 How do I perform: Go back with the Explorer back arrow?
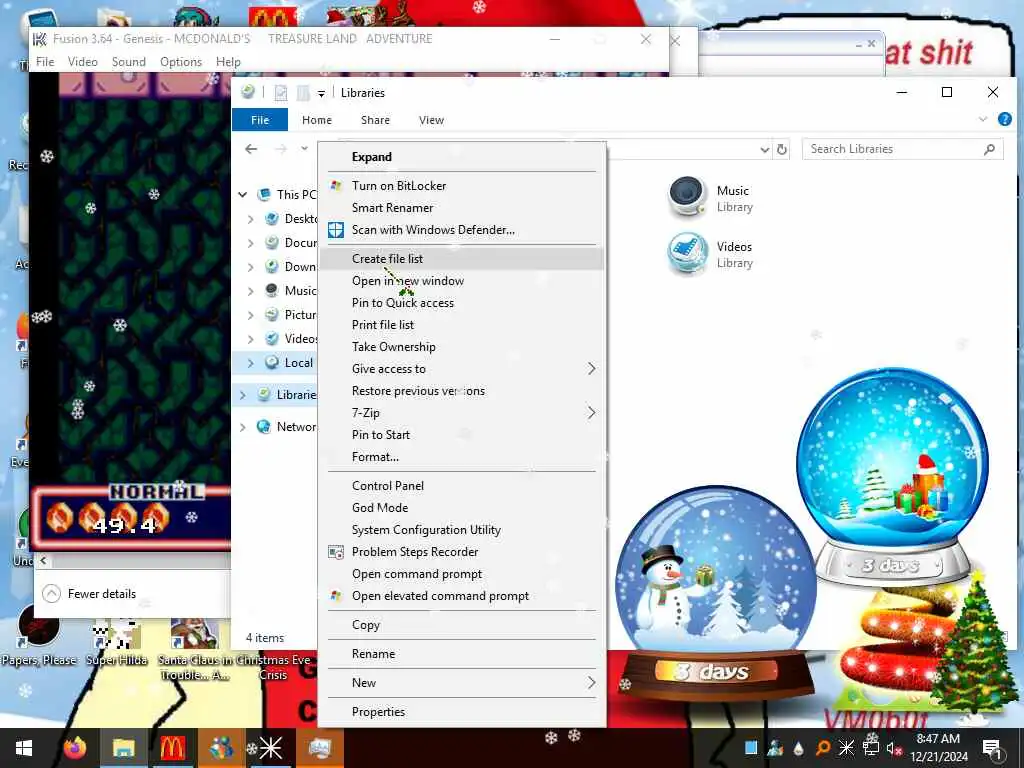click(251, 149)
